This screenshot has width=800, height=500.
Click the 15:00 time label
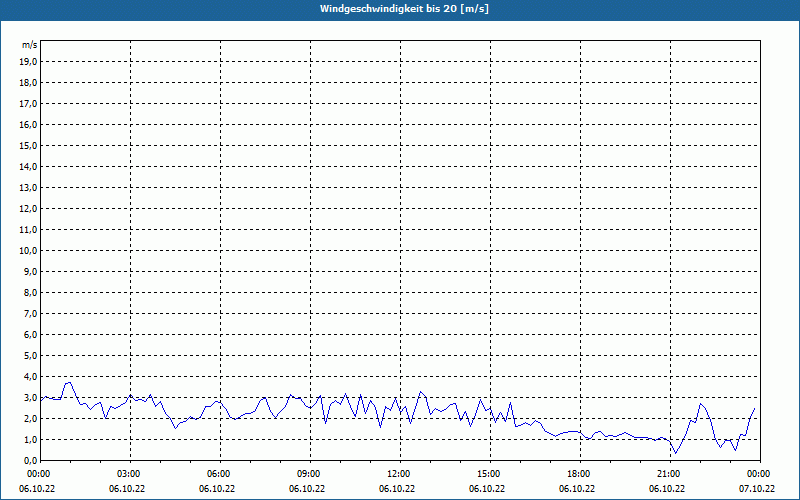pyautogui.click(x=489, y=474)
